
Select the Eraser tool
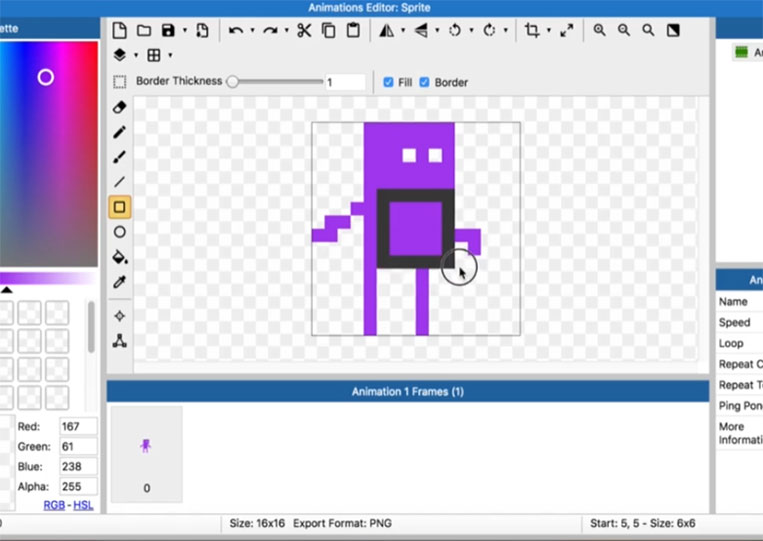pos(120,107)
